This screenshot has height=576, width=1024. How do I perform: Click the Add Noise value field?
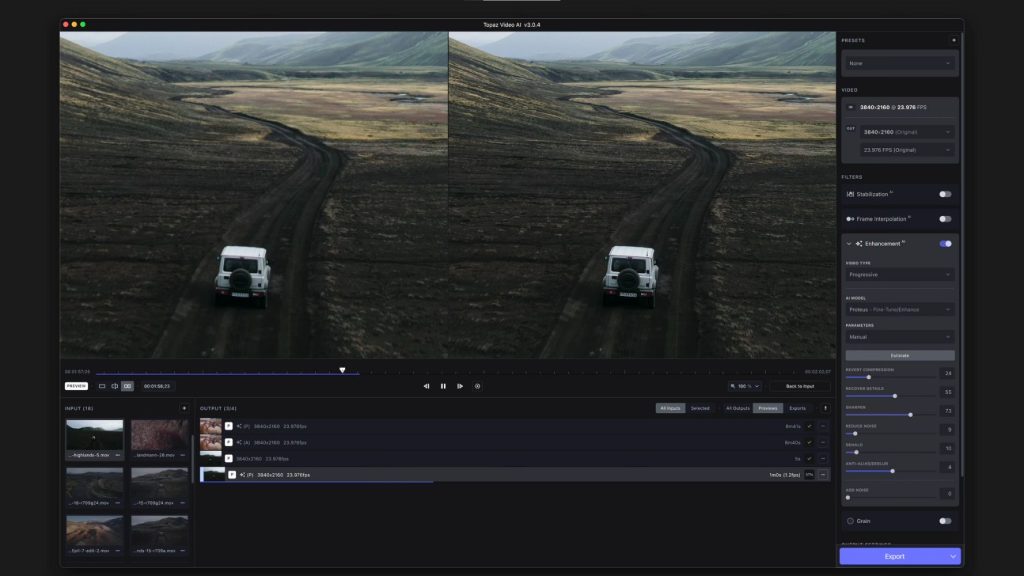click(x=948, y=494)
